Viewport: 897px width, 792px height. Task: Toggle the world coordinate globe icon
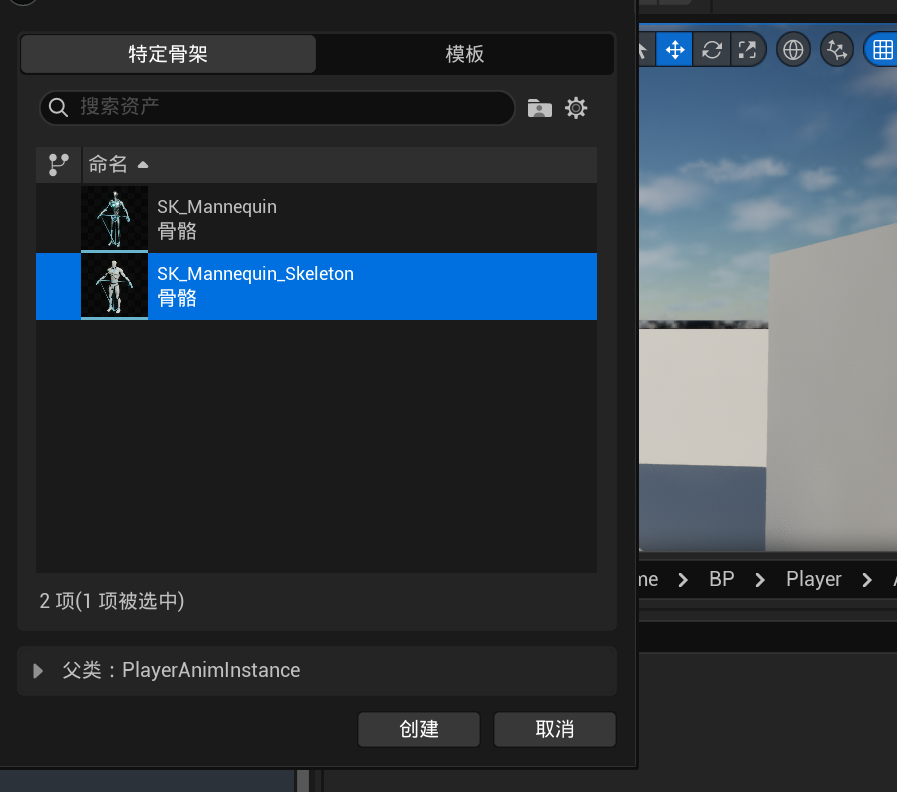click(x=793, y=50)
